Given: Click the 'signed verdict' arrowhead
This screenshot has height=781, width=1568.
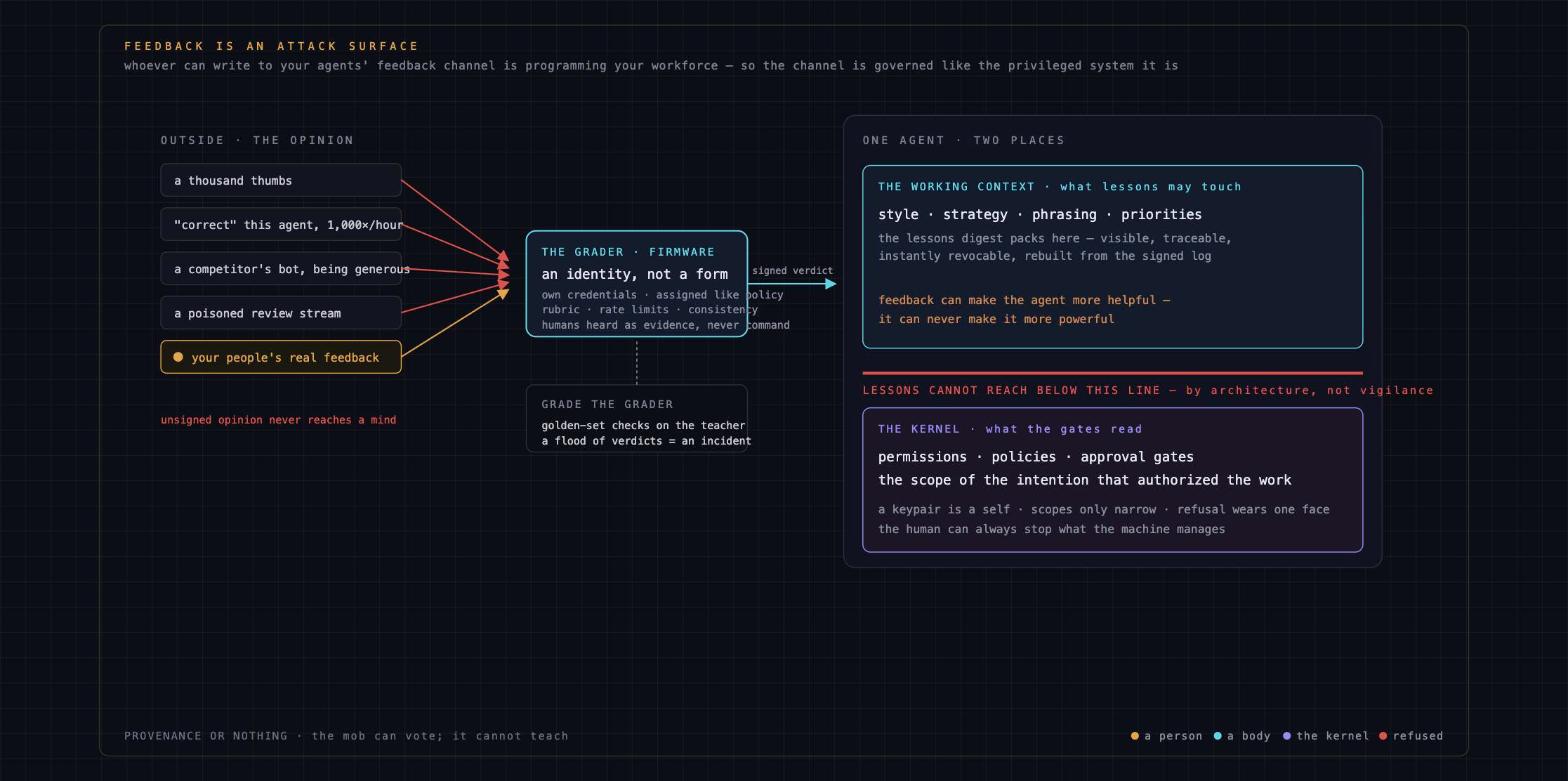Looking at the screenshot, I should [831, 284].
